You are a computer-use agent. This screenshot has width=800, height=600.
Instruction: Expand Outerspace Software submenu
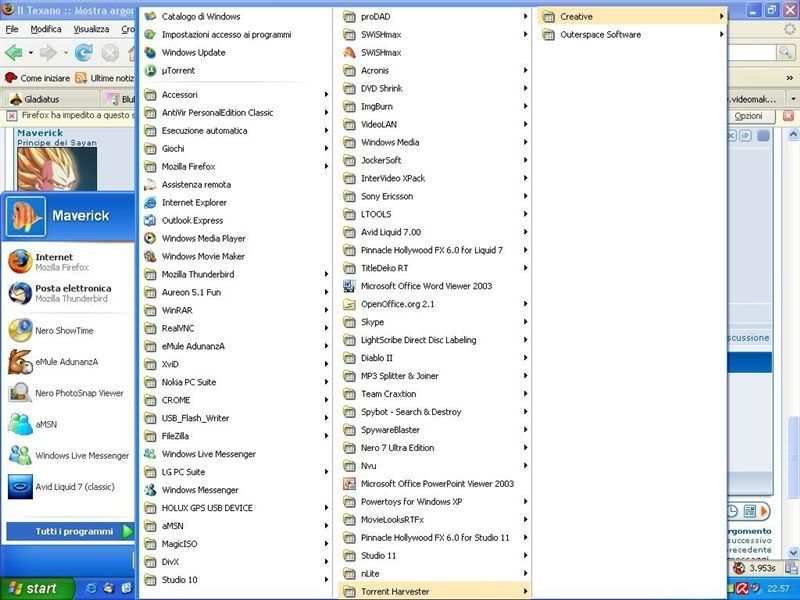click(632, 35)
